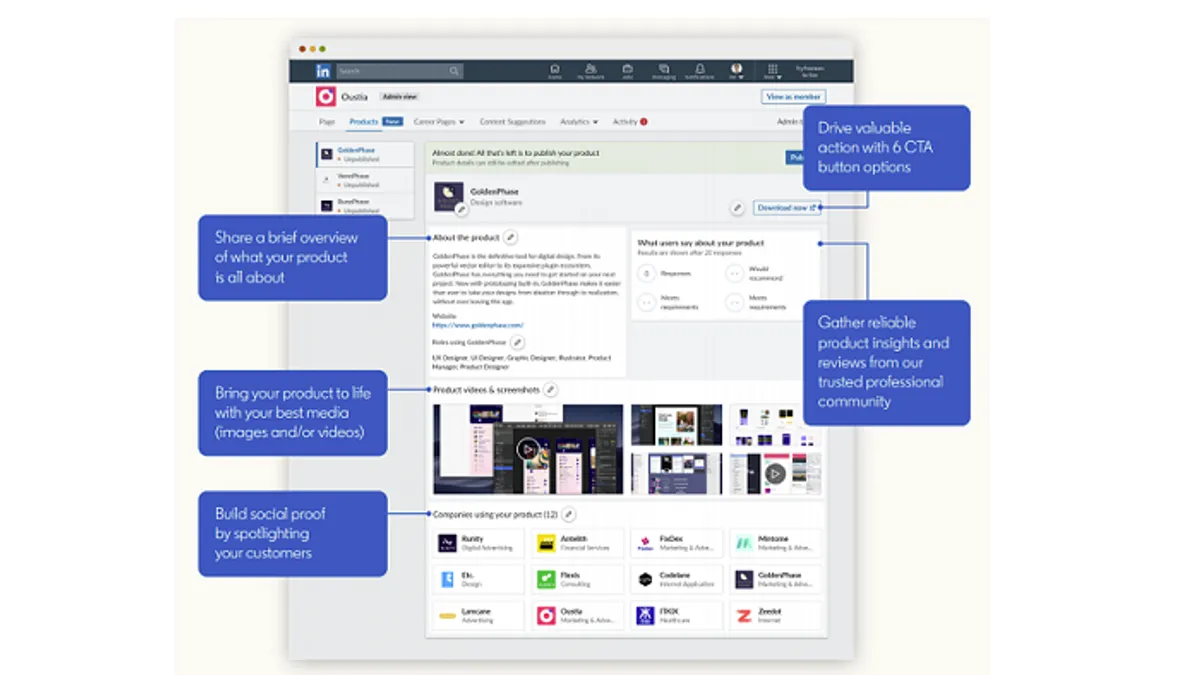The height and width of the screenshot is (675, 1200).
Task: Edit Roles using GoldenPhase
Action: (517, 342)
